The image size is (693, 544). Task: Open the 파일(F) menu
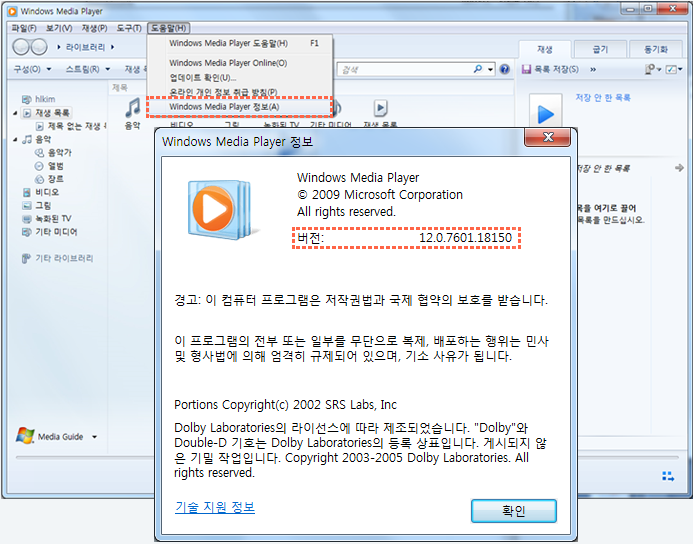23,28
